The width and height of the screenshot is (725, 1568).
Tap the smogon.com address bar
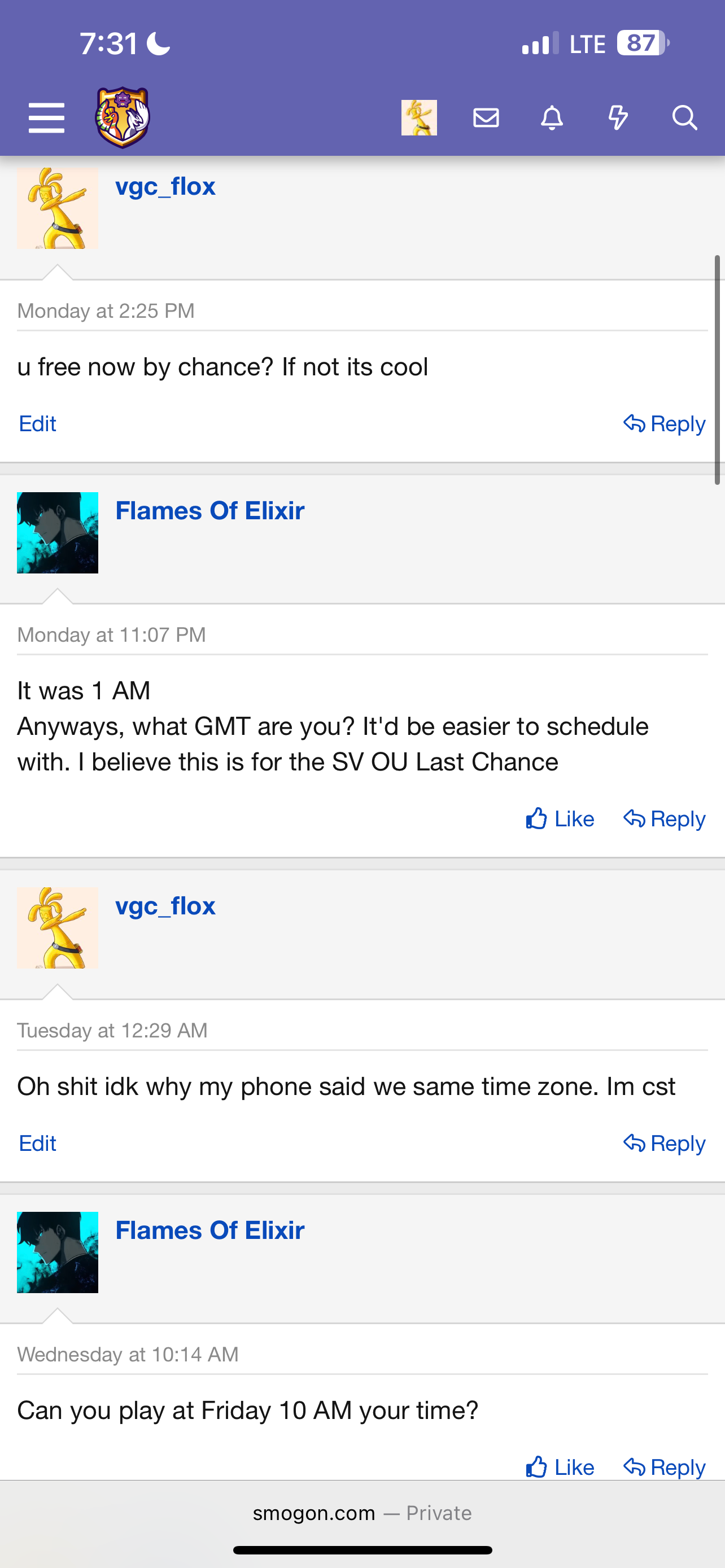click(x=362, y=1513)
